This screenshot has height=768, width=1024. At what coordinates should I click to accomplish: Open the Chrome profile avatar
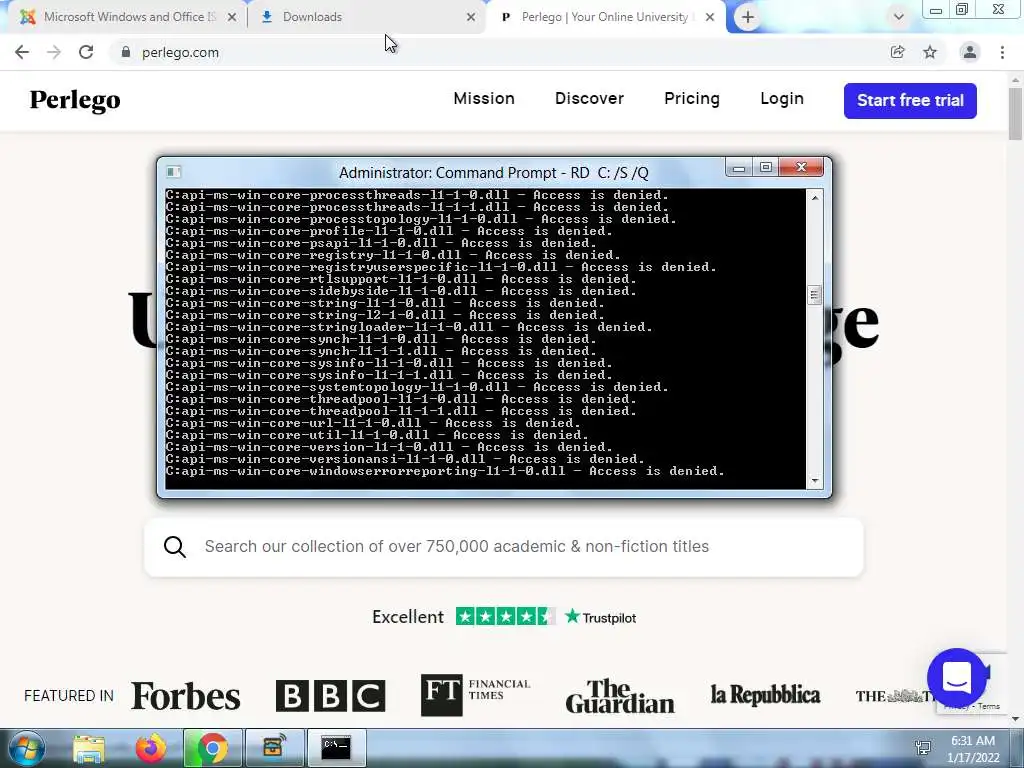970,52
